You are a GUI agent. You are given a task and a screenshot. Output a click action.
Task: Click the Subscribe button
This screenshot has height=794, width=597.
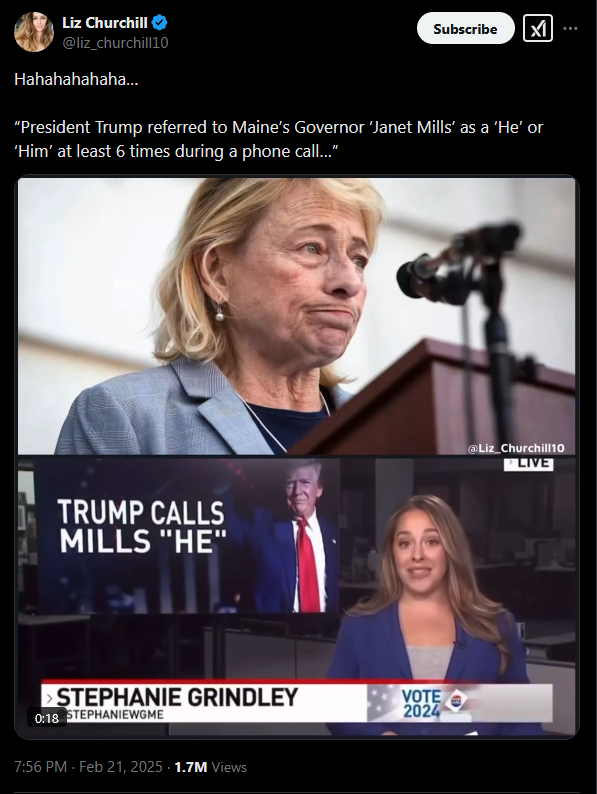click(465, 29)
